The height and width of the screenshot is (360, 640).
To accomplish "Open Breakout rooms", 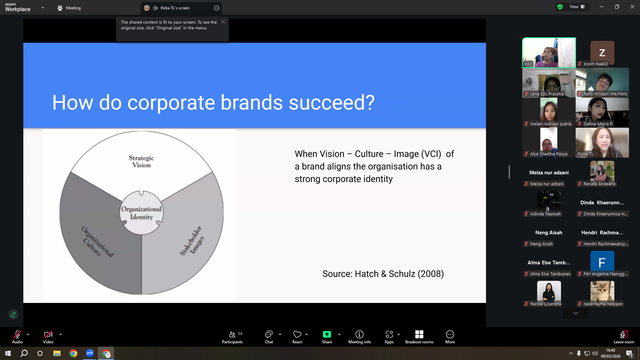I will (419, 337).
